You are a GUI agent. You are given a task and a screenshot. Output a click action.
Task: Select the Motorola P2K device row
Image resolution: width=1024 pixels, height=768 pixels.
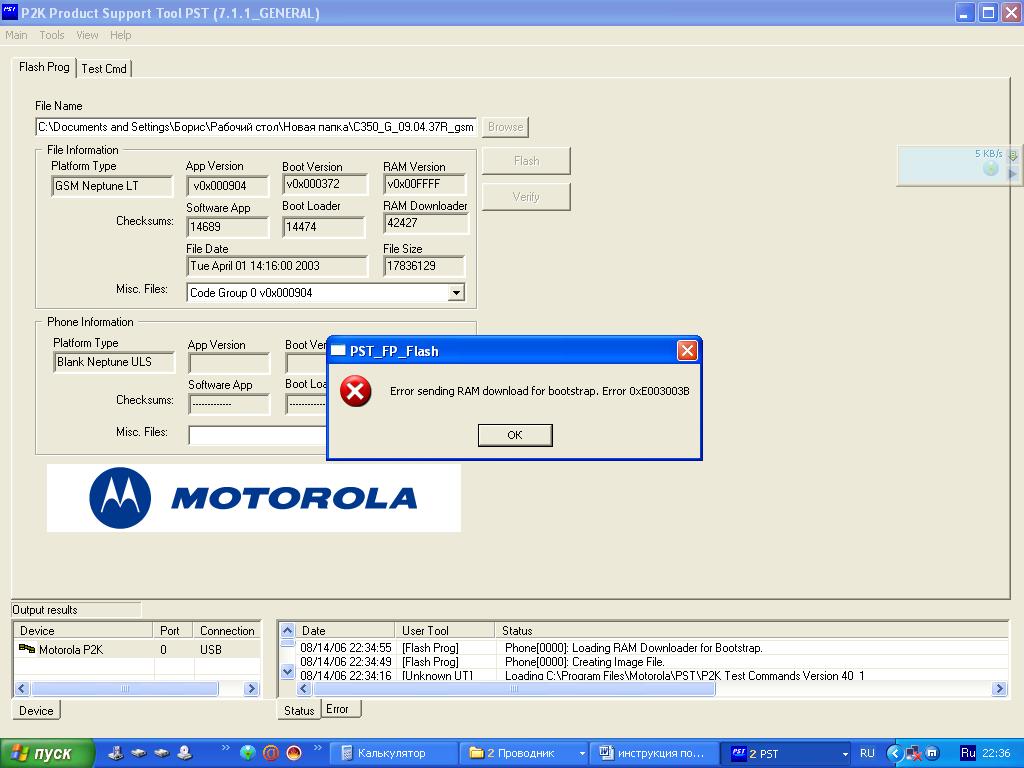pyautogui.click(x=137, y=649)
